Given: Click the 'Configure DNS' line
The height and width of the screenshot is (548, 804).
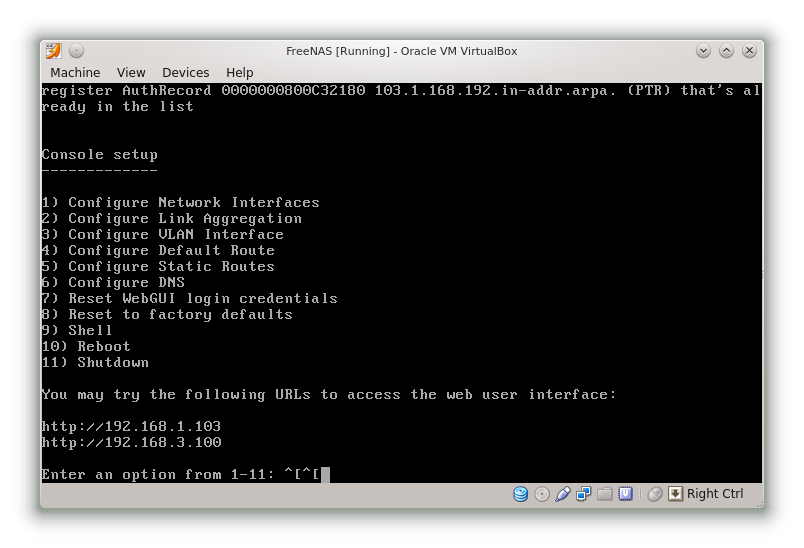Looking at the screenshot, I should 113,282.
